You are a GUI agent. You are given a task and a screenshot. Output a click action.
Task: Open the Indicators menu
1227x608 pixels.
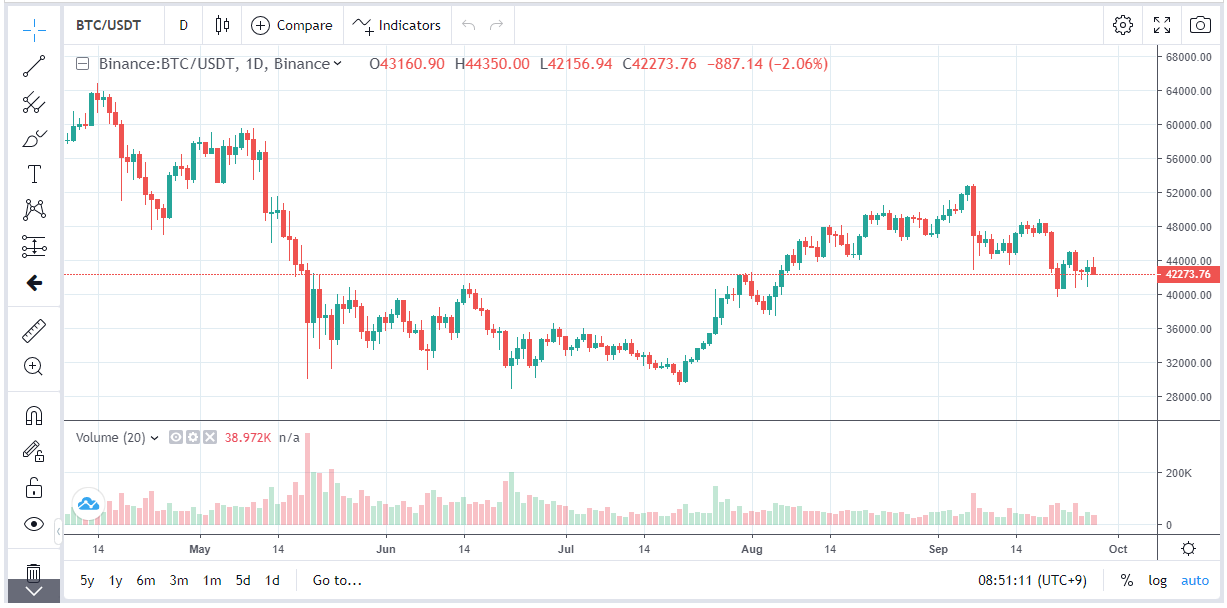click(x=397, y=25)
